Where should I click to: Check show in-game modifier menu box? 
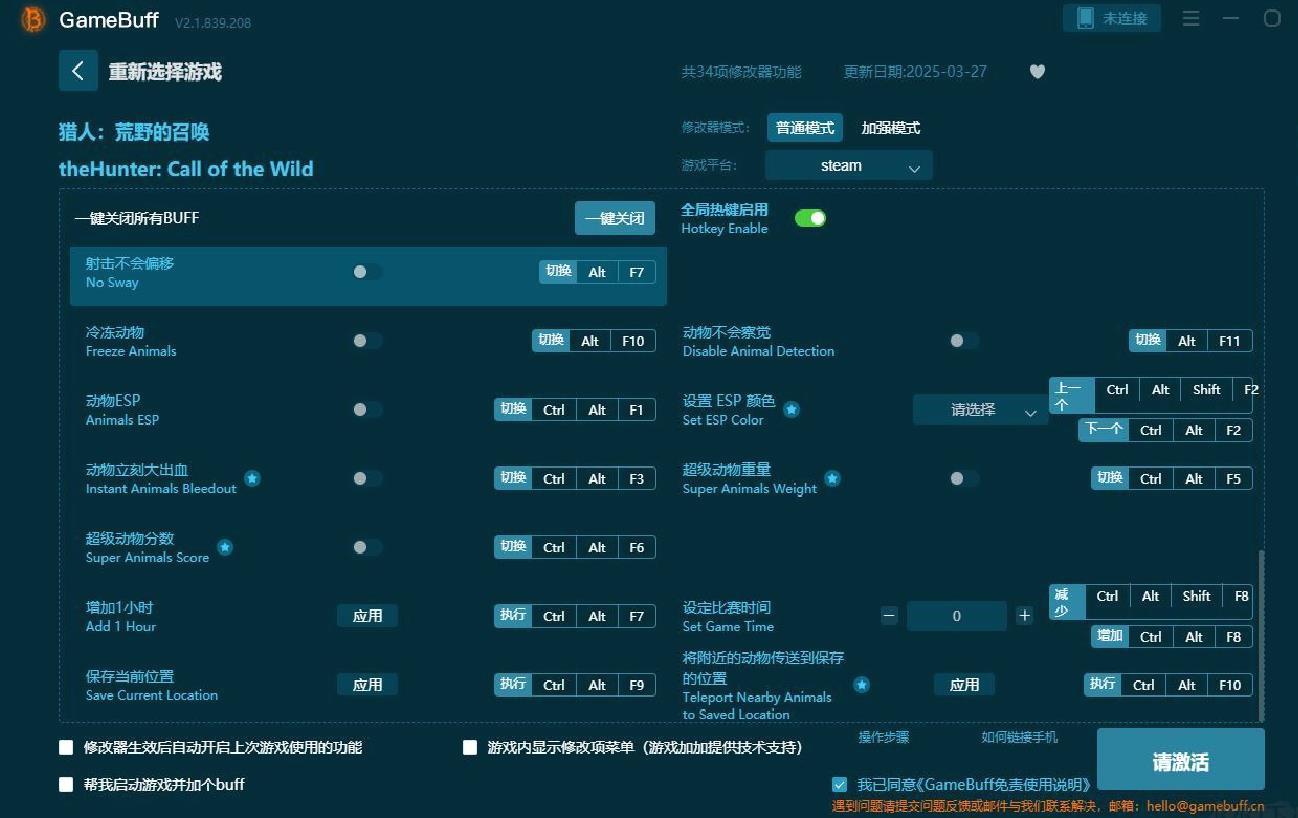(x=470, y=747)
